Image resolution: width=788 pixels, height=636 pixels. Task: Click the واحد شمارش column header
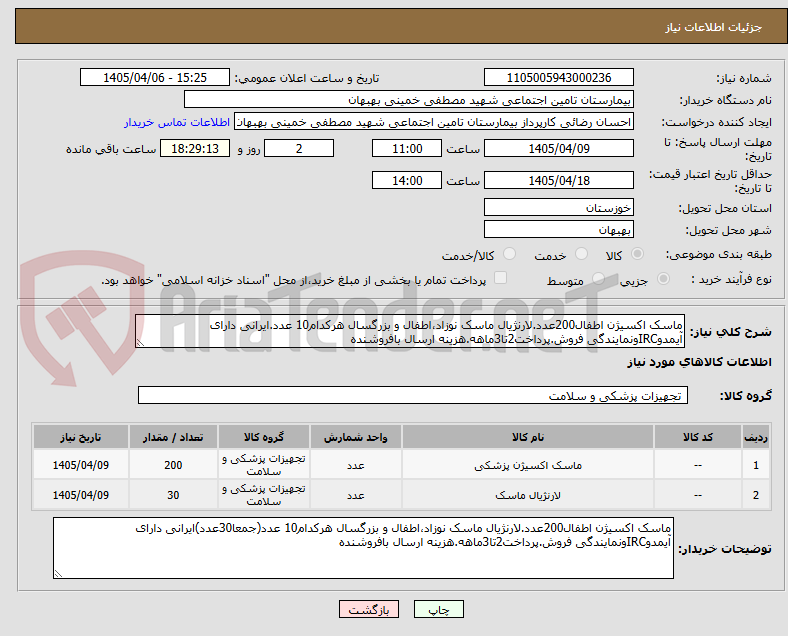356,437
